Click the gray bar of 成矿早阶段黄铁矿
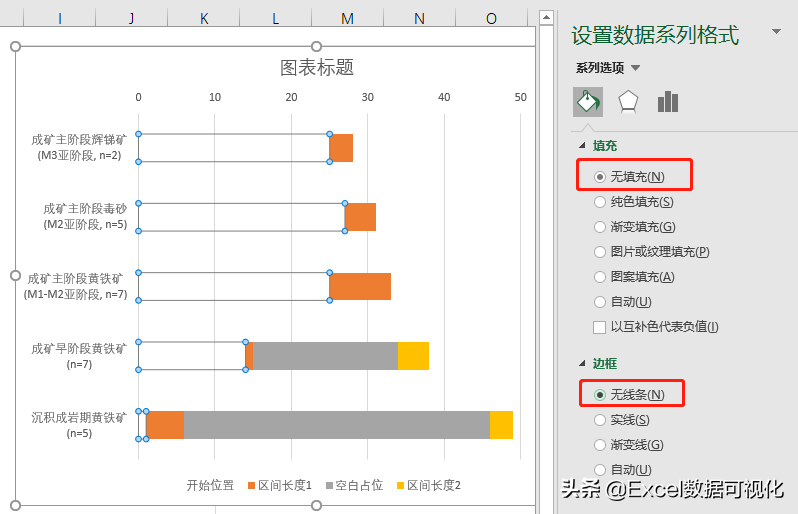This screenshot has height=514, width=798. (326, 356)
